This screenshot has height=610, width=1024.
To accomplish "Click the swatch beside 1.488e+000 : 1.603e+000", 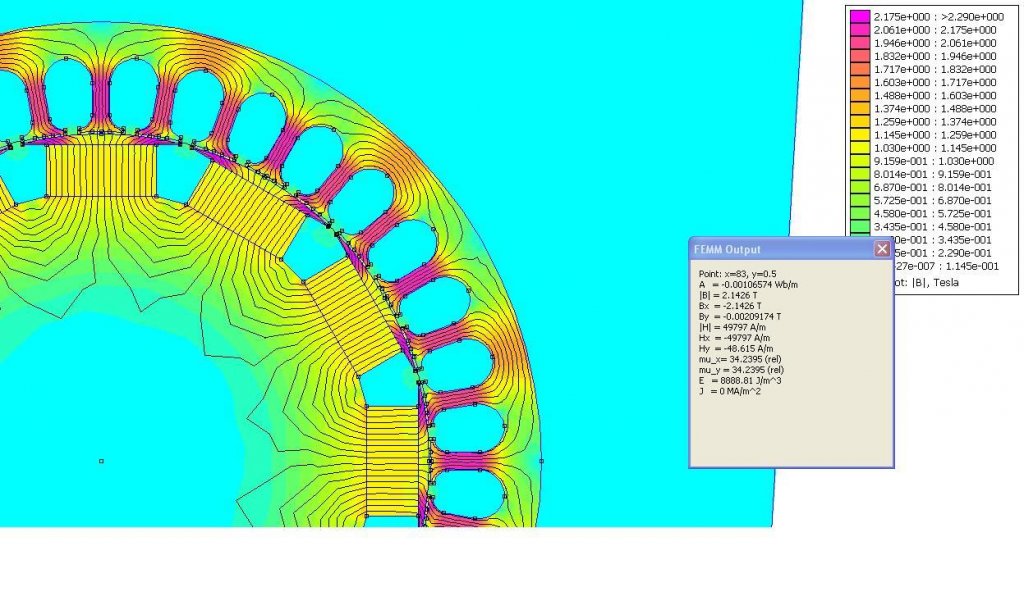I will click(860, 95).
